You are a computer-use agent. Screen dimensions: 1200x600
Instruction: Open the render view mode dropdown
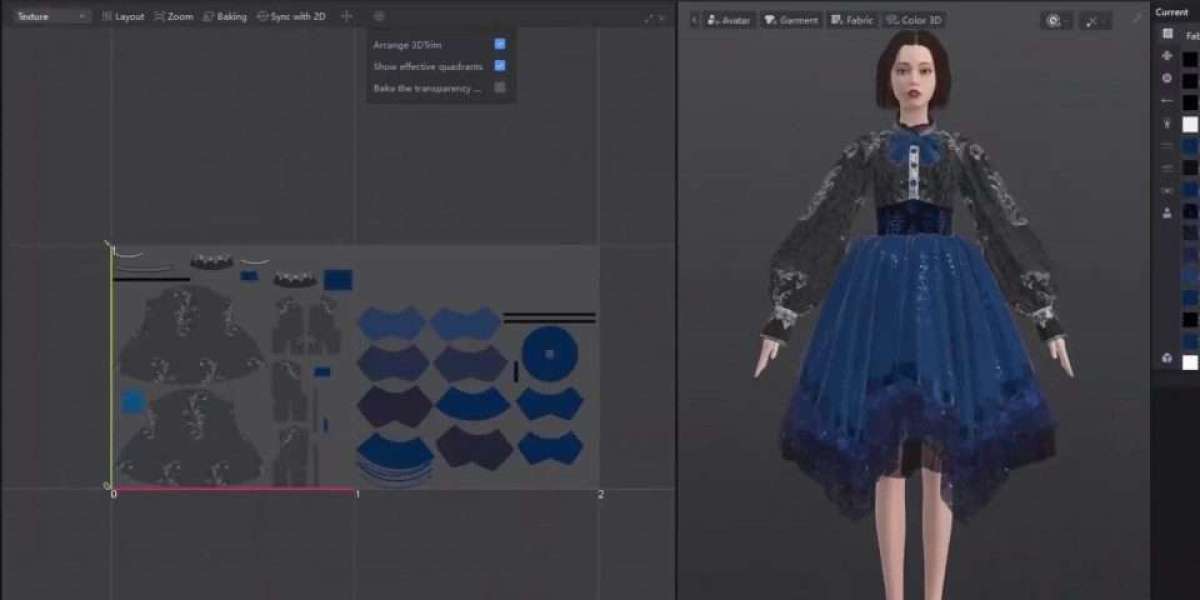[1054, 20]
